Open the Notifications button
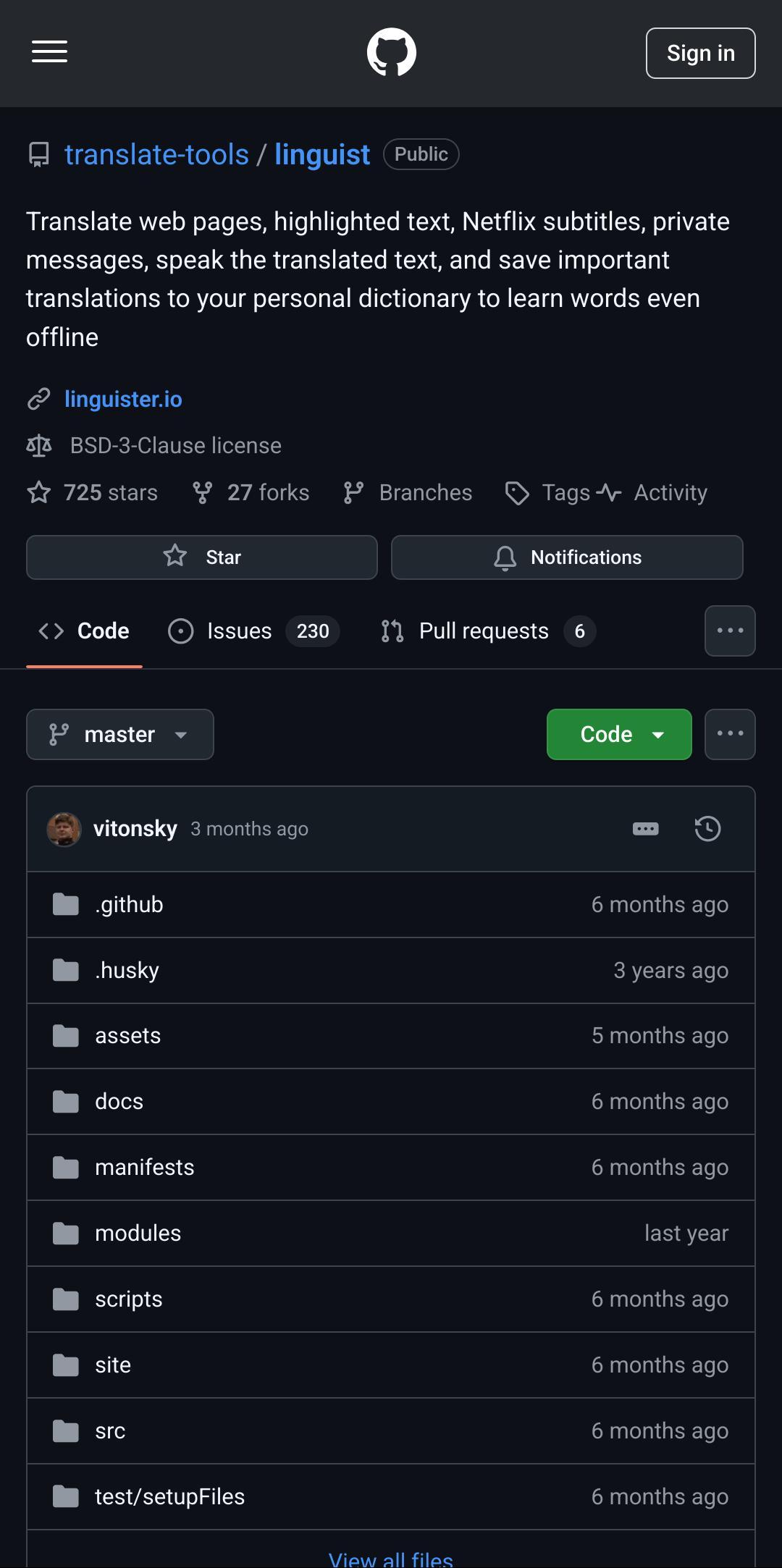The width and height of the screenshot is (782, 1568). click(x=567, y=557)
